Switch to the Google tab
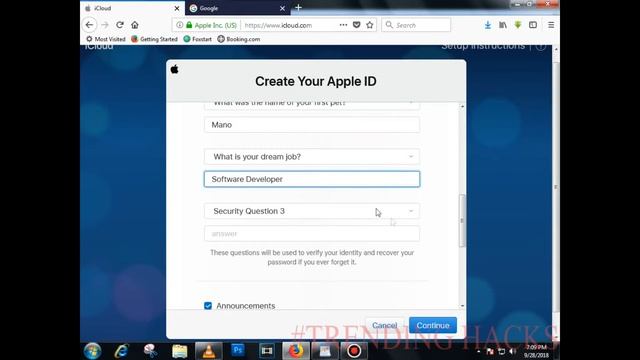Image resolution: width=640 pixels, height=360 pixels. click(x=238, y=8)
